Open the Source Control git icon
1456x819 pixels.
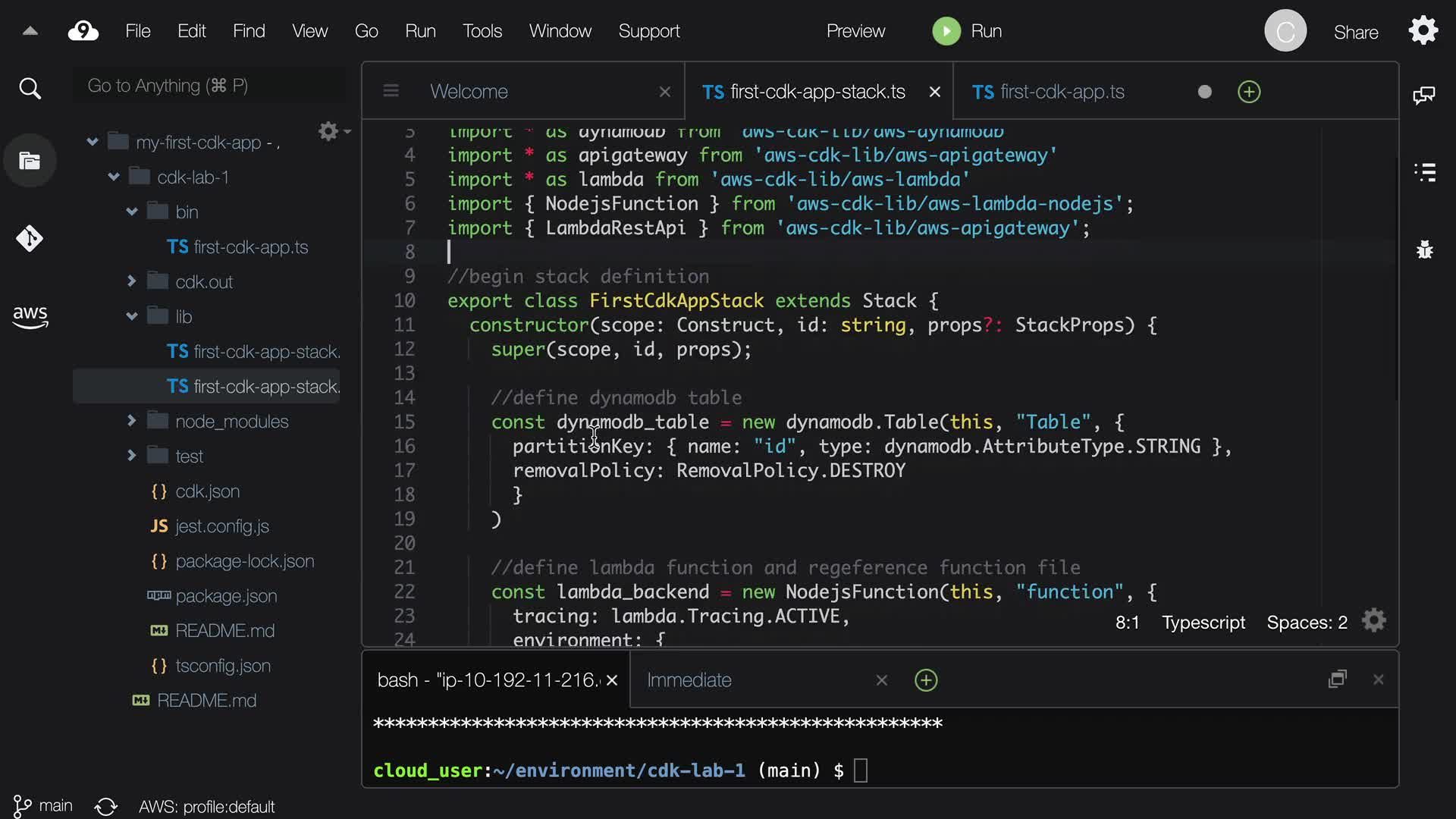30,239
